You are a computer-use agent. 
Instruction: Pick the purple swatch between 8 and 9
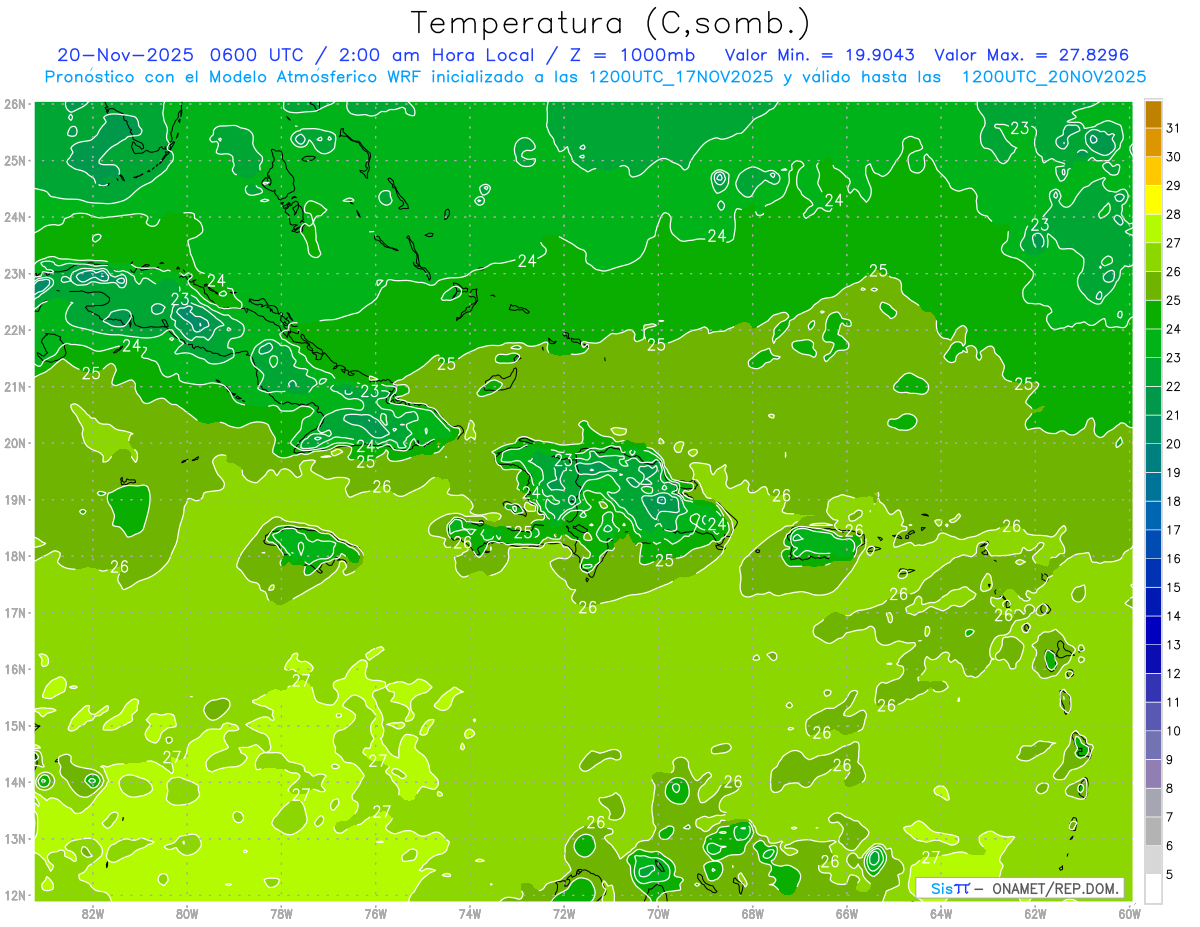[1153, 773]
